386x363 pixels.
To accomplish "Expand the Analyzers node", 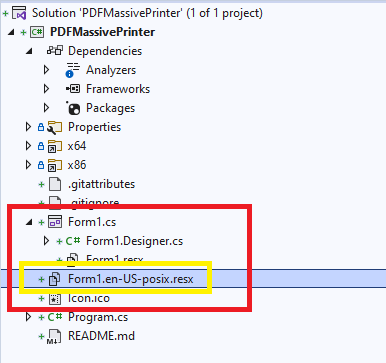I will (x=47, y=70).
